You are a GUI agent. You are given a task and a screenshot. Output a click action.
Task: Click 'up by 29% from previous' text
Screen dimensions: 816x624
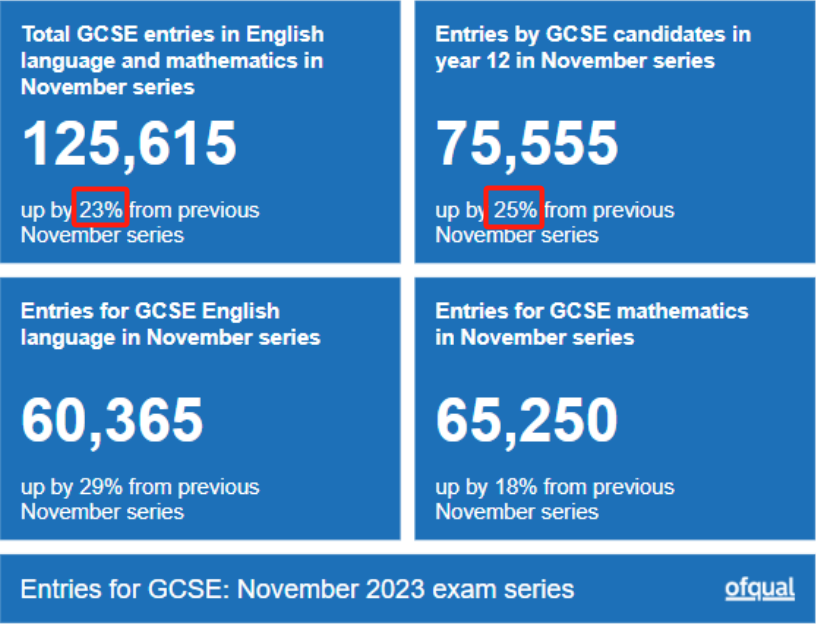point(140,487)
